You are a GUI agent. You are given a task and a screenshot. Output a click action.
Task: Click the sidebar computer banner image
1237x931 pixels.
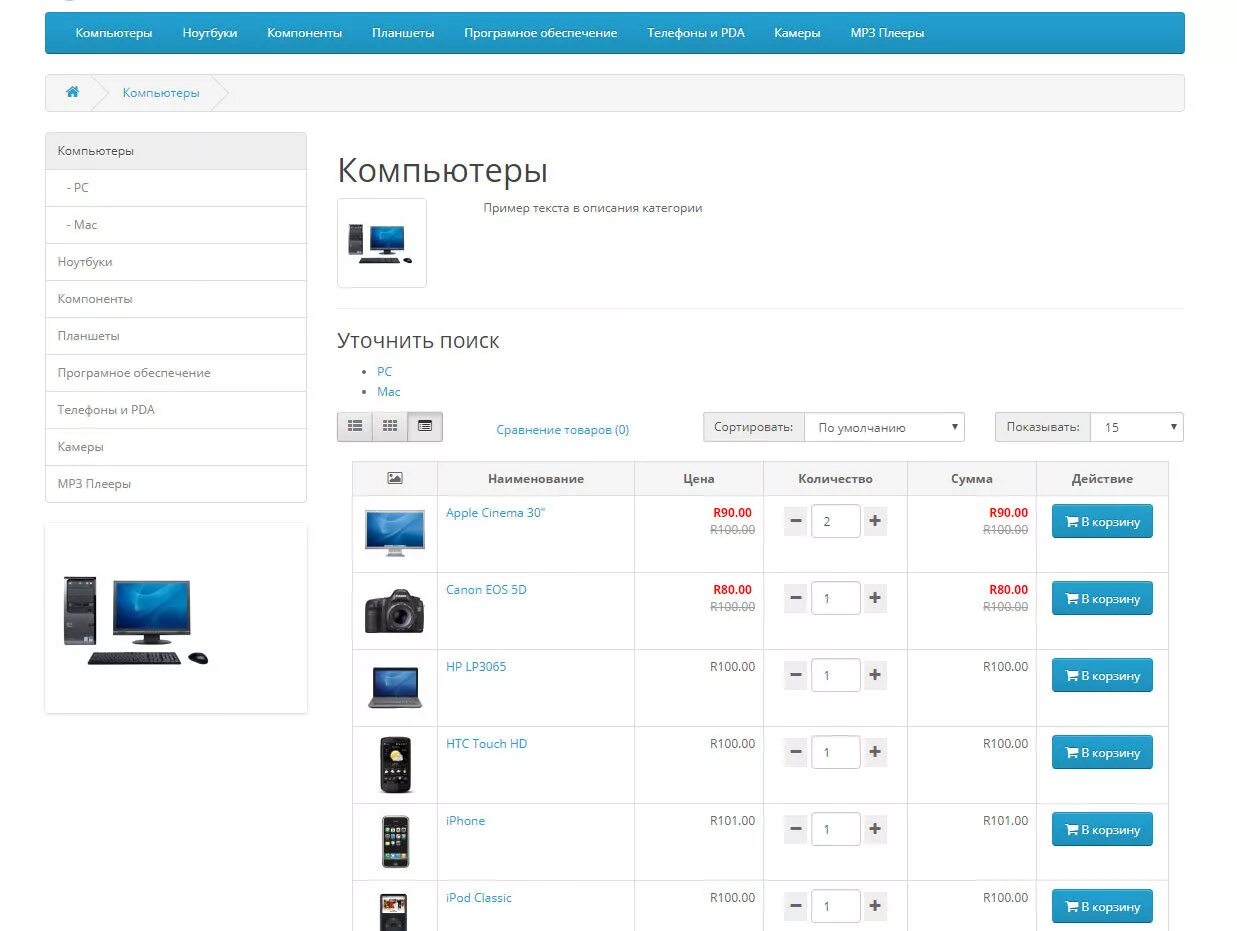[x=136, y=621]
